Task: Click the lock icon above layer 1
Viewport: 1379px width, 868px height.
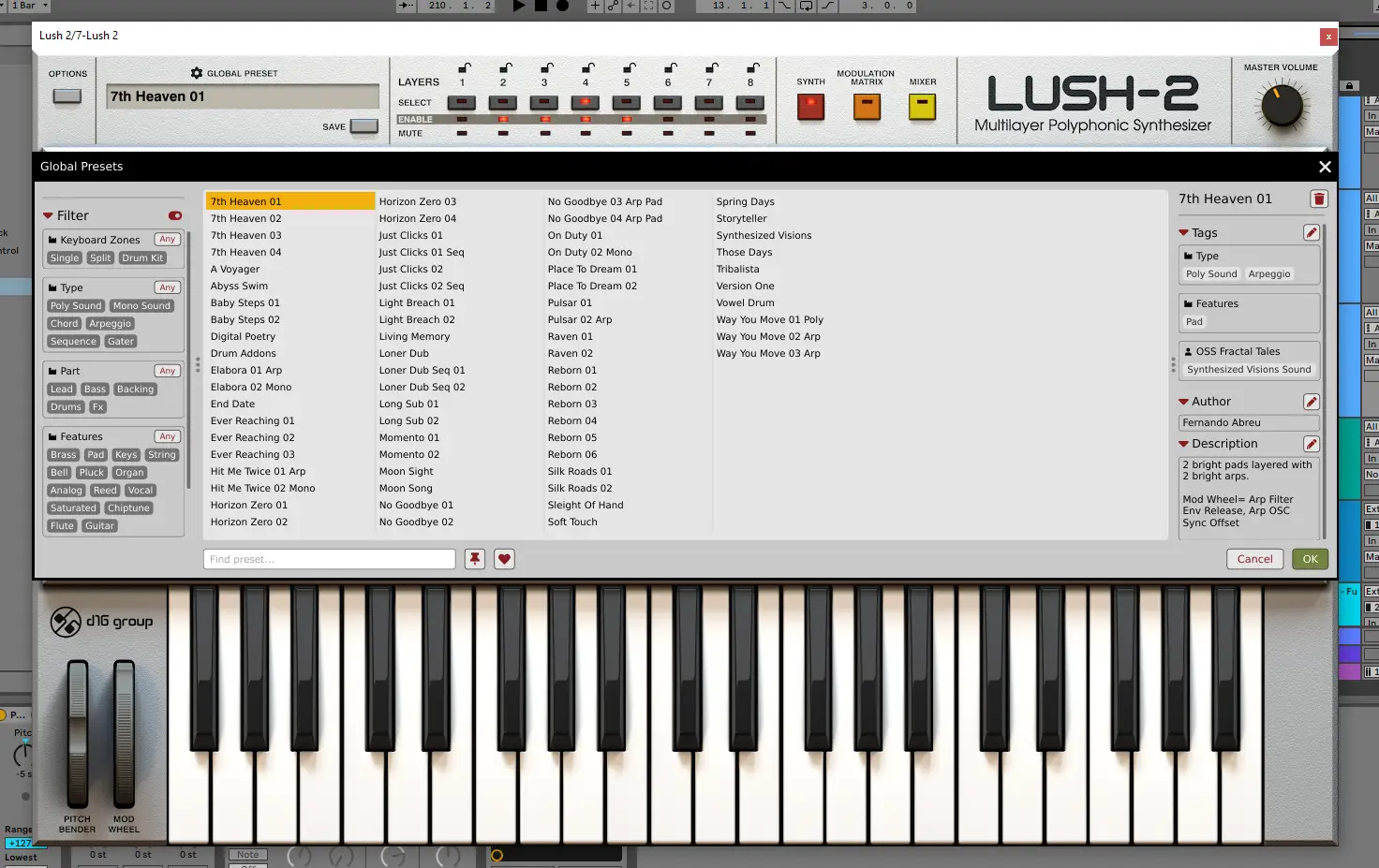Action: (x=463, y=68)
